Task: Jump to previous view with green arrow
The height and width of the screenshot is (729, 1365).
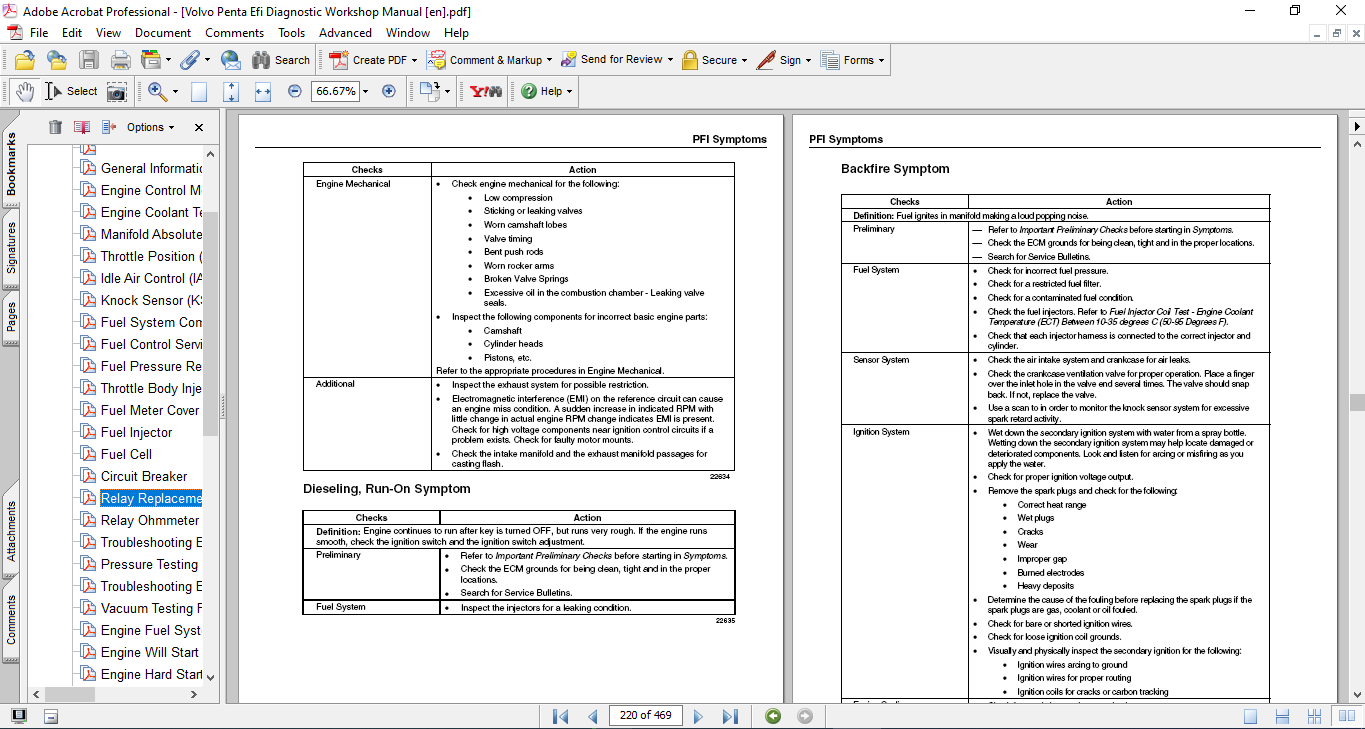Action: click(772, 716)
